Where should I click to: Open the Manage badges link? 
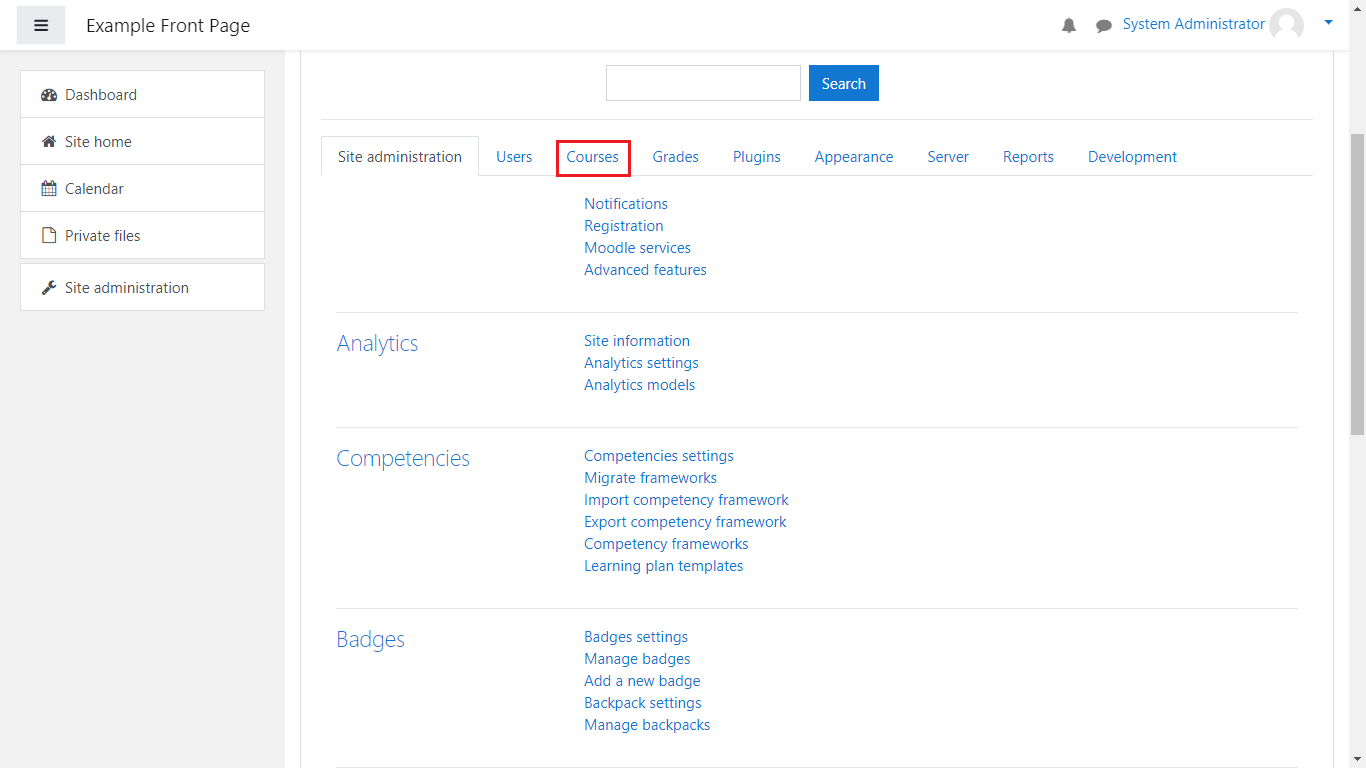pyautogui.click(x=637, y=659)
